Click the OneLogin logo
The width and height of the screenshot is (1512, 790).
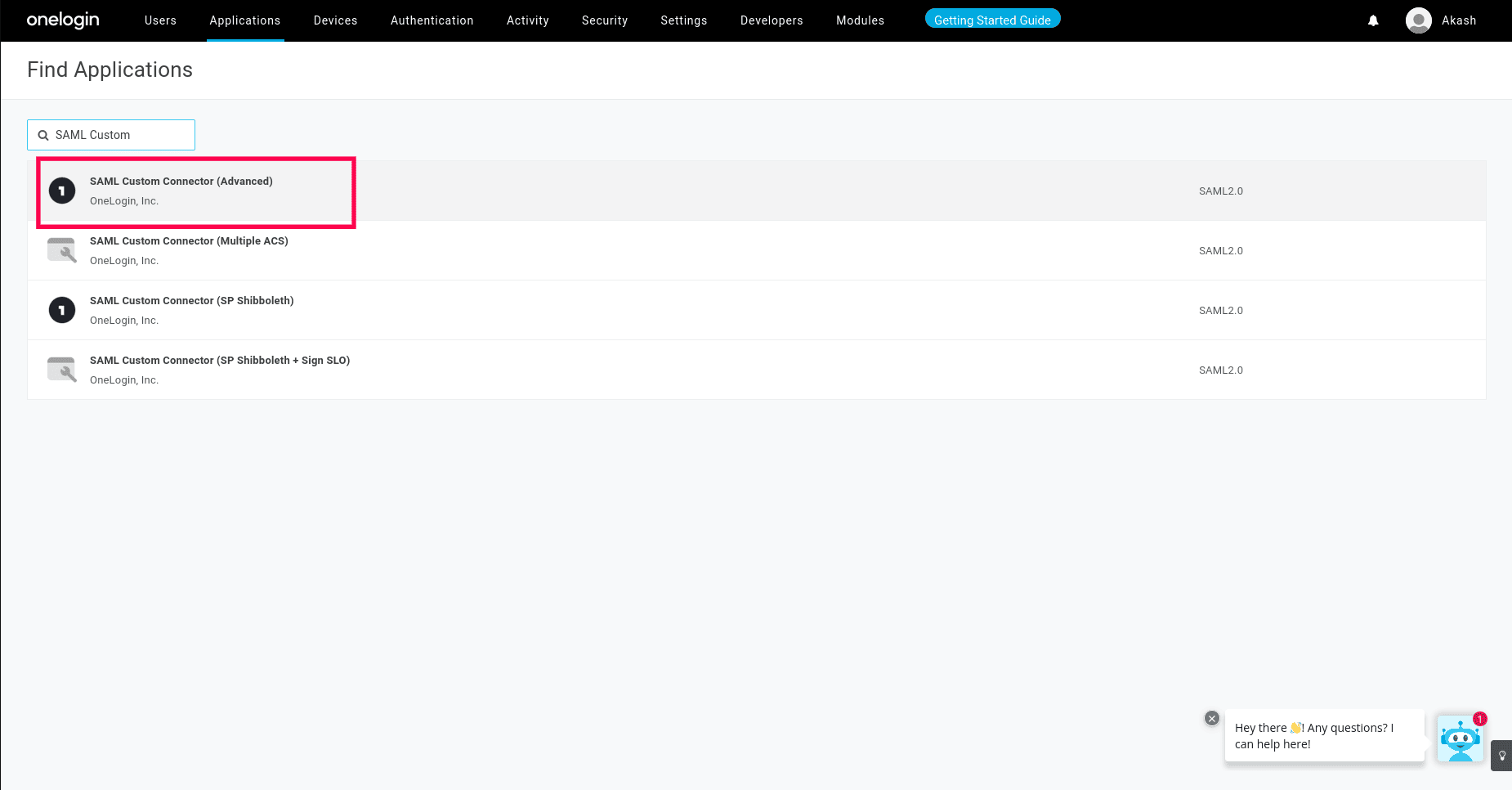[63, 20]
